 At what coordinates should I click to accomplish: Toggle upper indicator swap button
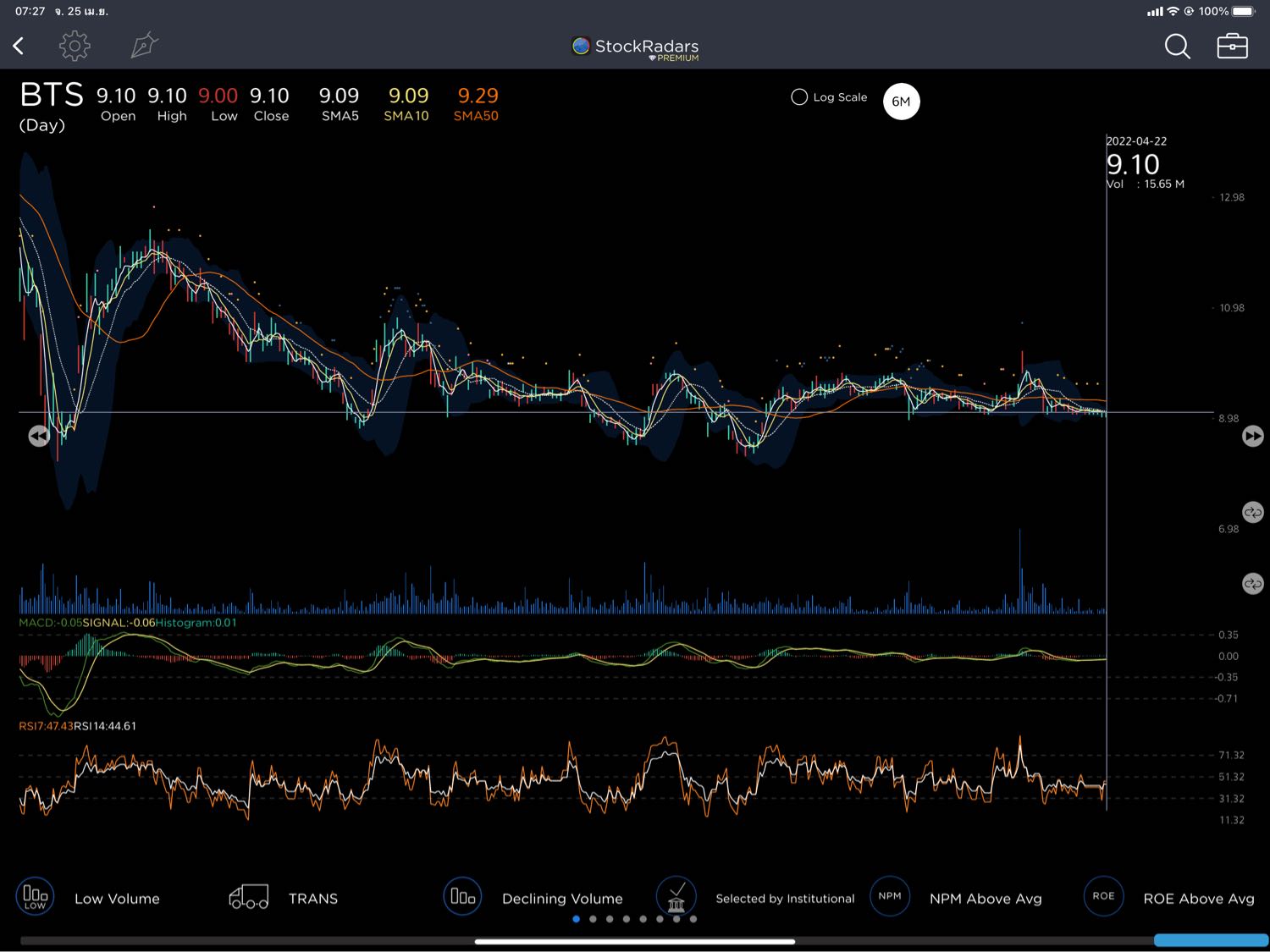coord(1252,512)
